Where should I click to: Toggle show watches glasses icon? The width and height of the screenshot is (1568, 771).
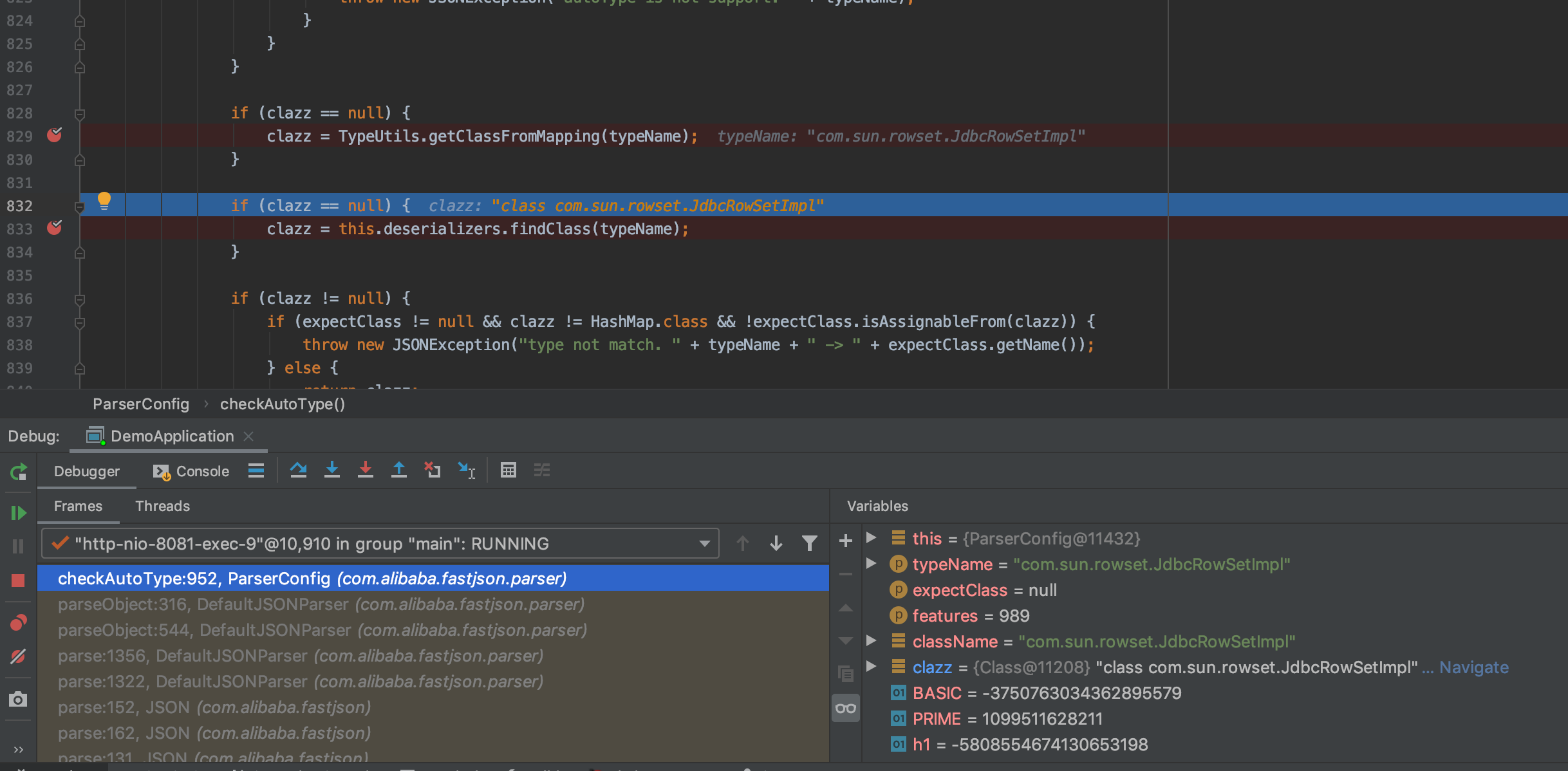point(846,708)
